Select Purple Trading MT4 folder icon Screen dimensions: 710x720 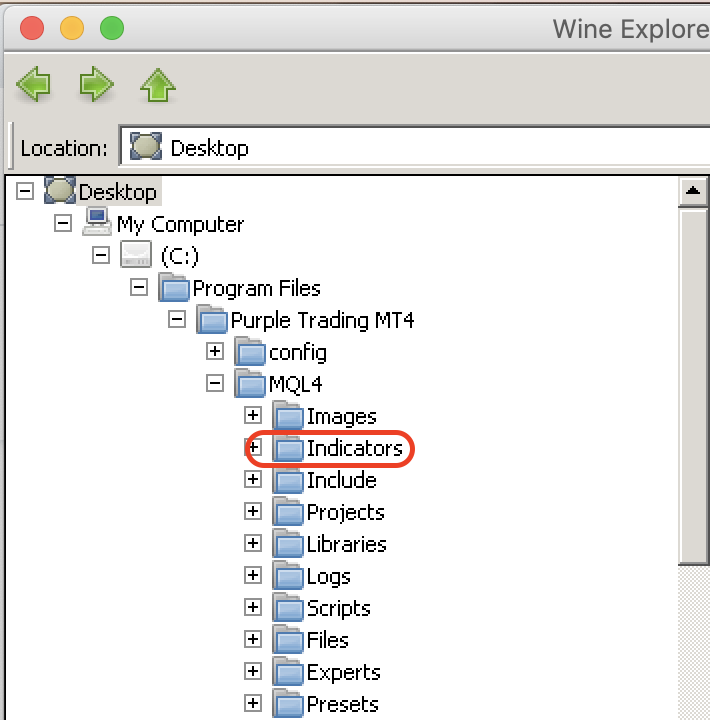212,319
